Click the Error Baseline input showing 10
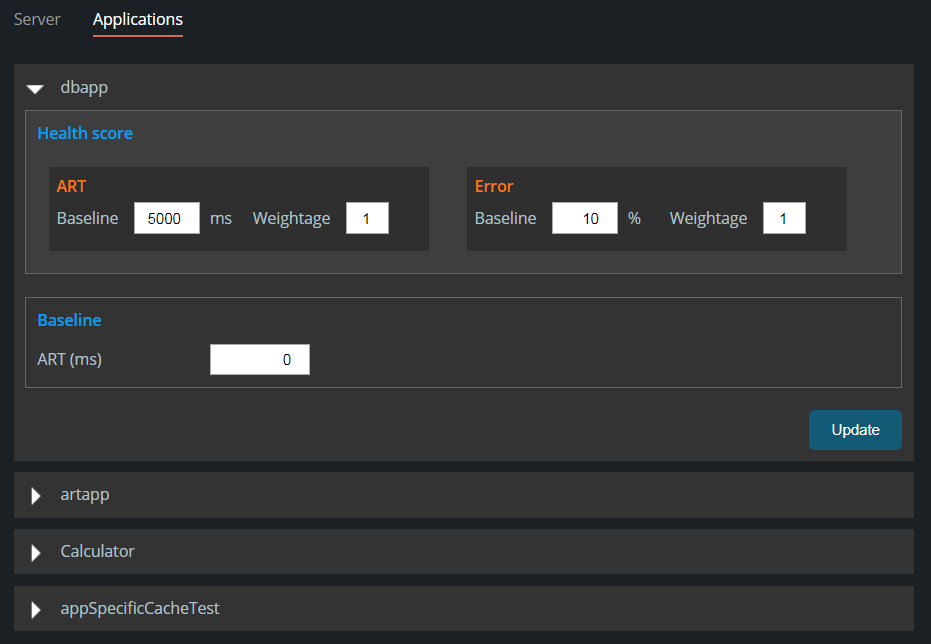 [x=584, y=217]
